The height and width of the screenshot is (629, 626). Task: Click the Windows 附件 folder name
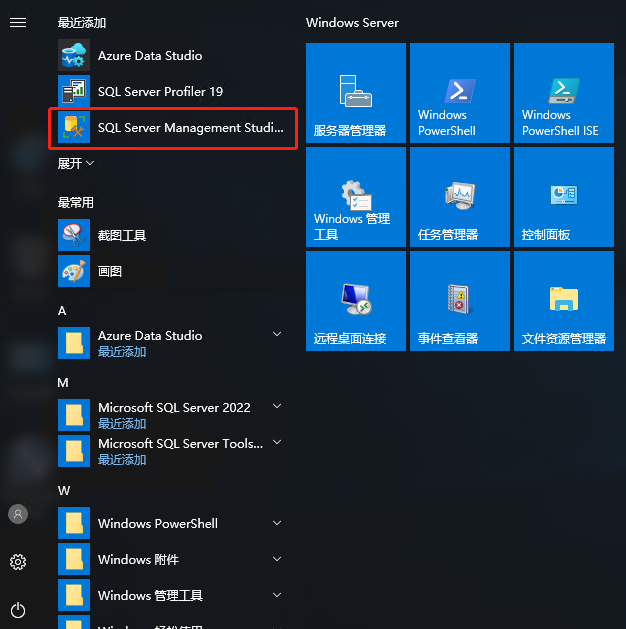138,559
